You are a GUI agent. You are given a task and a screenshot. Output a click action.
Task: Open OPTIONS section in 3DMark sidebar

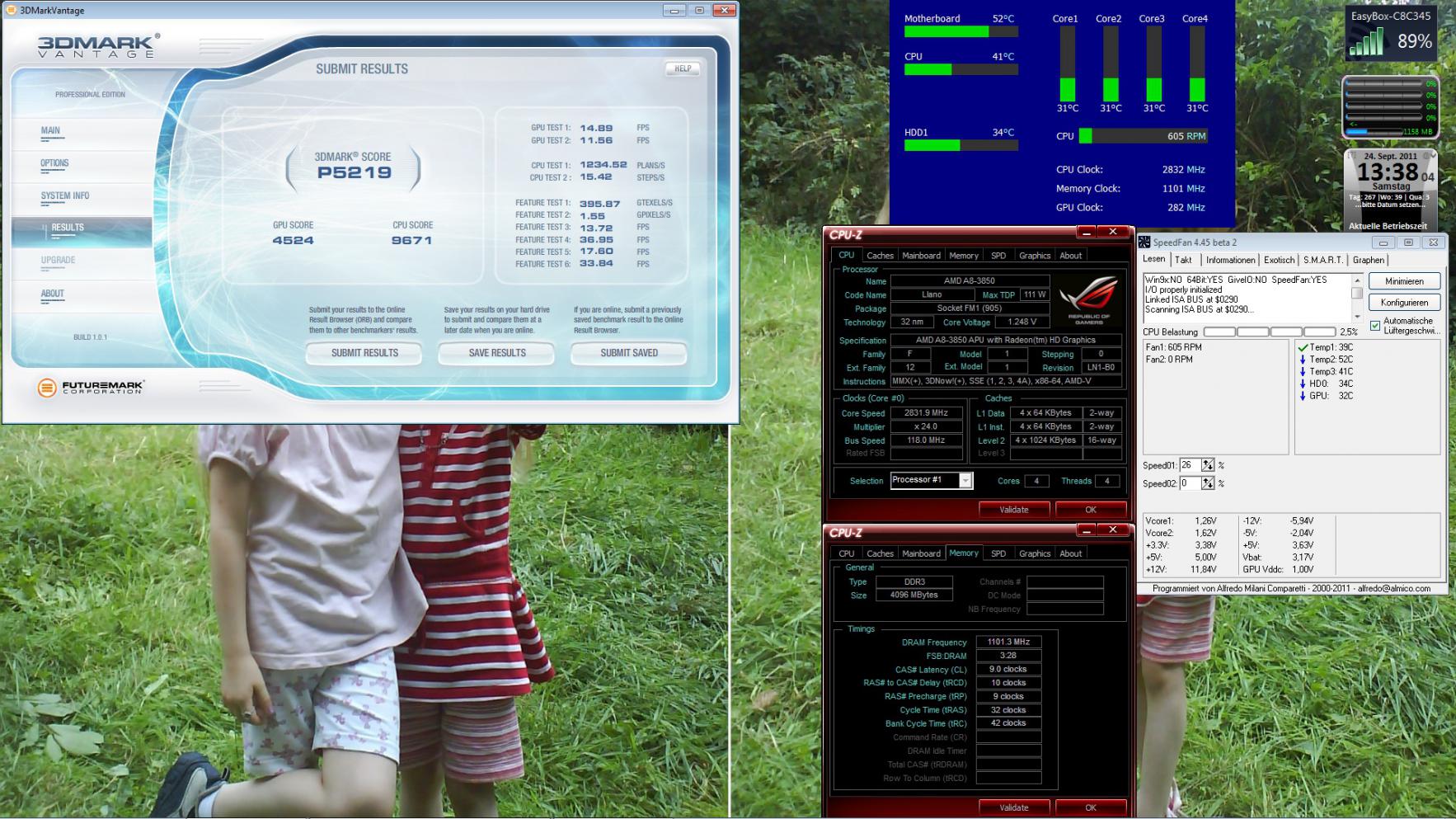point(54,163)
